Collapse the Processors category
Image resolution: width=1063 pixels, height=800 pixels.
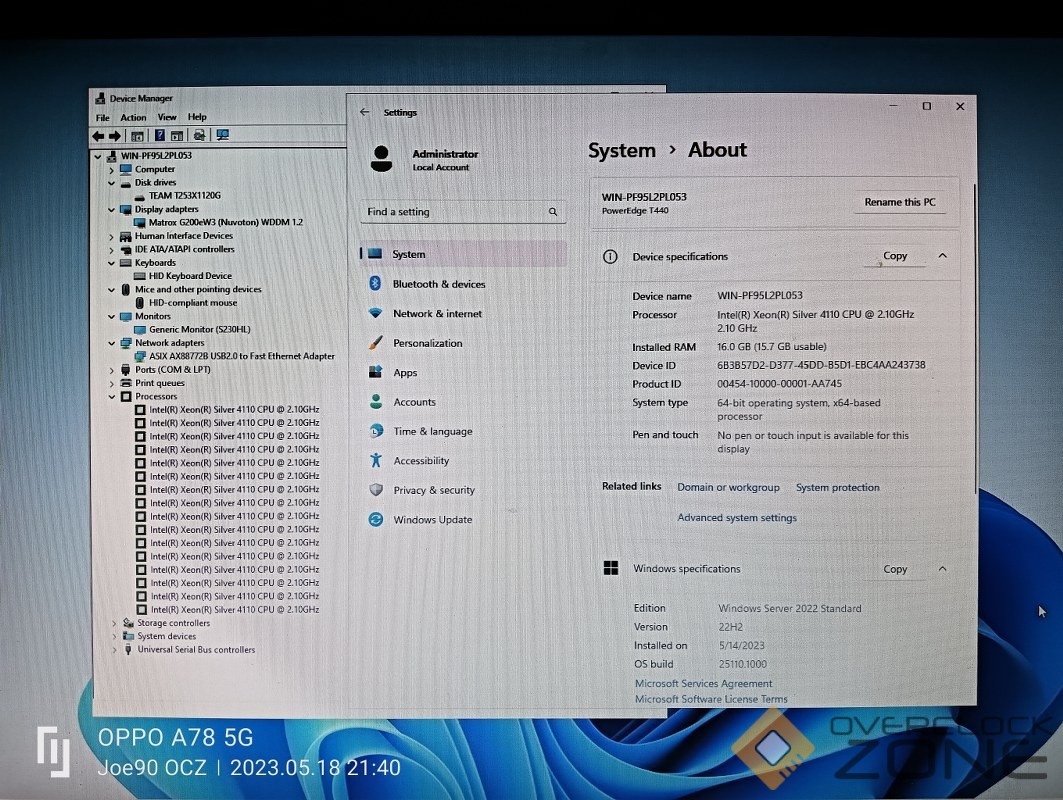[111, 397]
